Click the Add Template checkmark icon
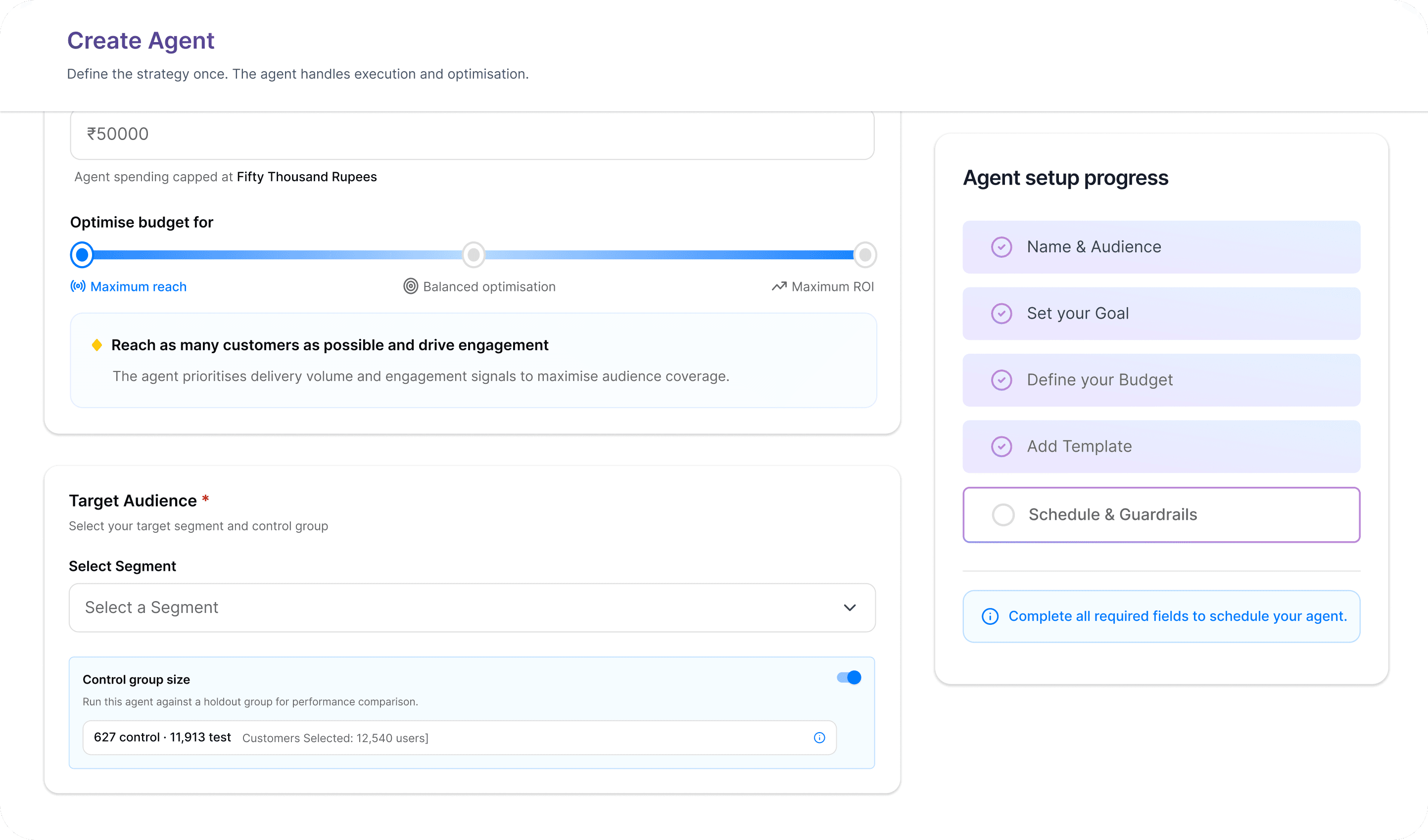 [x=1001, y=446]
